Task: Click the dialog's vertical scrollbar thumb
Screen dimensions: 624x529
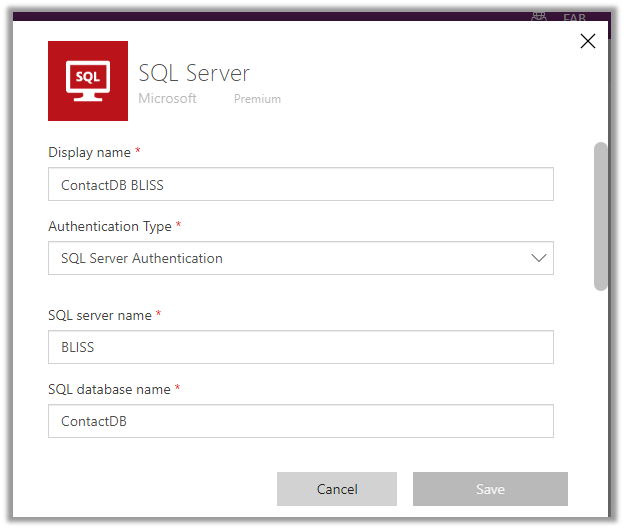Action: pos(601,215)
